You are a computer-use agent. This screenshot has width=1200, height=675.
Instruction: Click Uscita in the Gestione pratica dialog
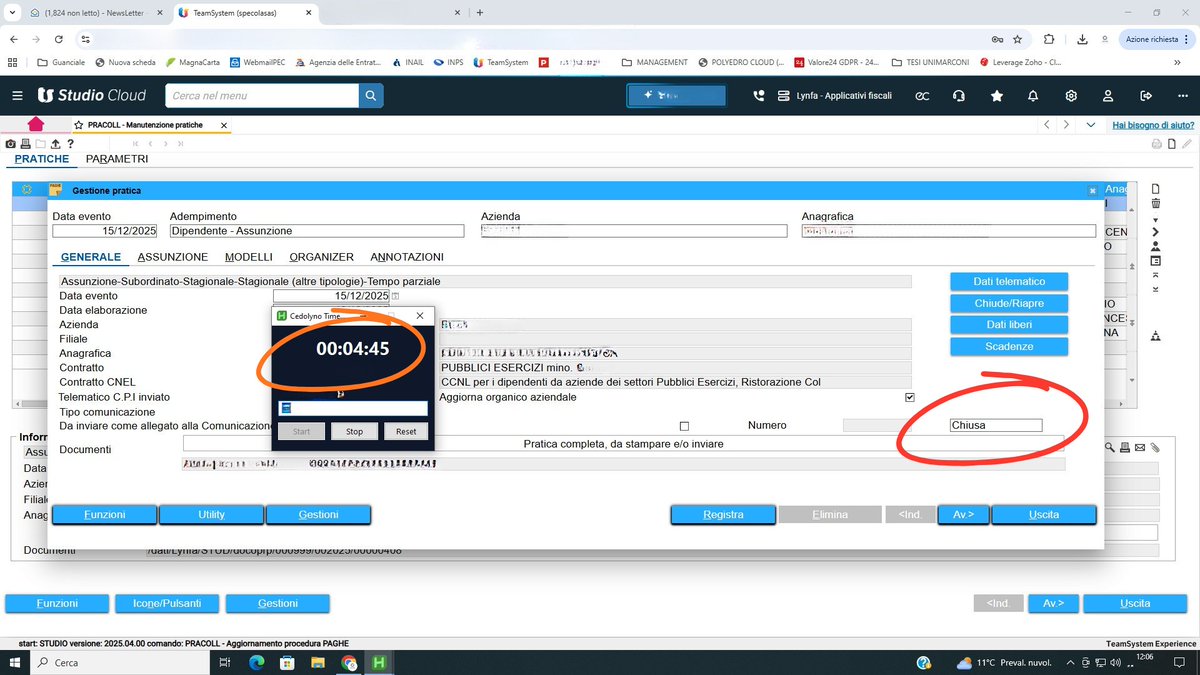click(1044, 514)
